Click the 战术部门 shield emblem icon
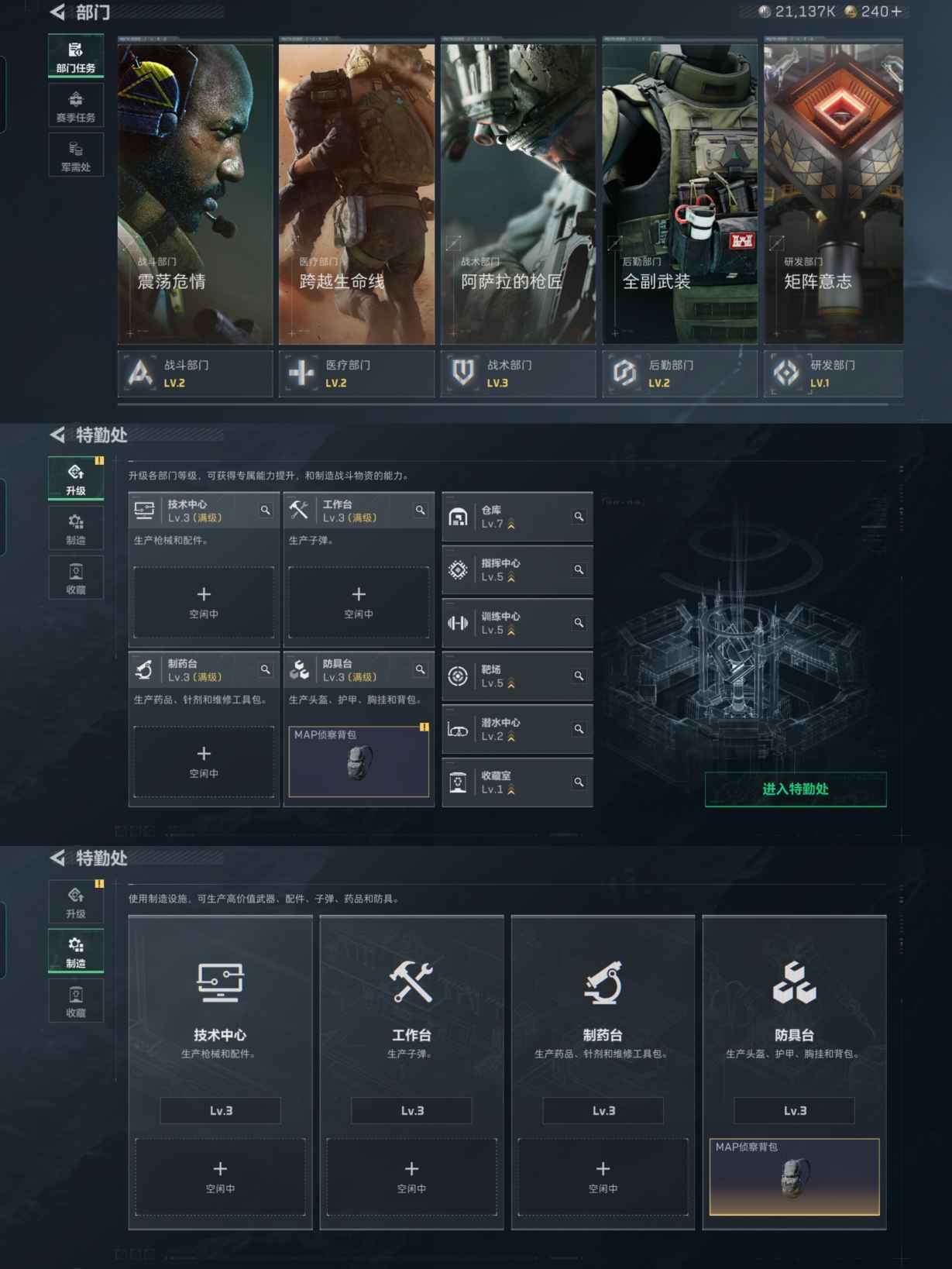Image resolution: width=952 pixels, height=1269 pixels. (x=463, y=373)
